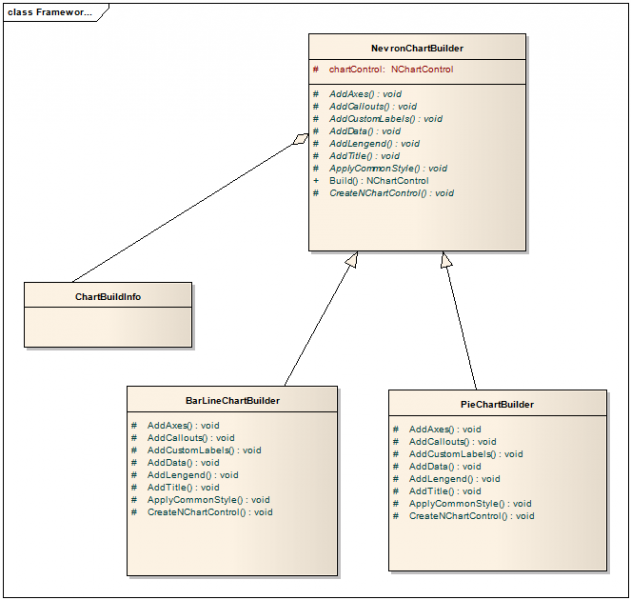Click the left inheritance arrowhead under NevronChartBuilder
Image resolution: width=631 pixels, height=600 pixels.
click(350, 261)
